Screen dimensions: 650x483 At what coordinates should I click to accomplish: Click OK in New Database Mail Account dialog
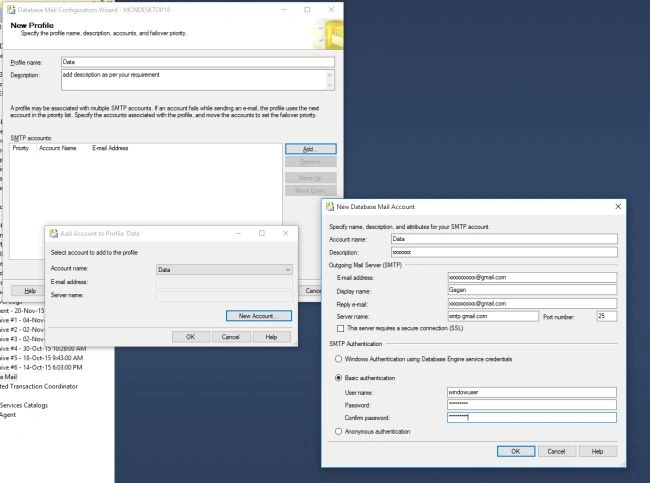pyautogui.click(x=516, y=451)
